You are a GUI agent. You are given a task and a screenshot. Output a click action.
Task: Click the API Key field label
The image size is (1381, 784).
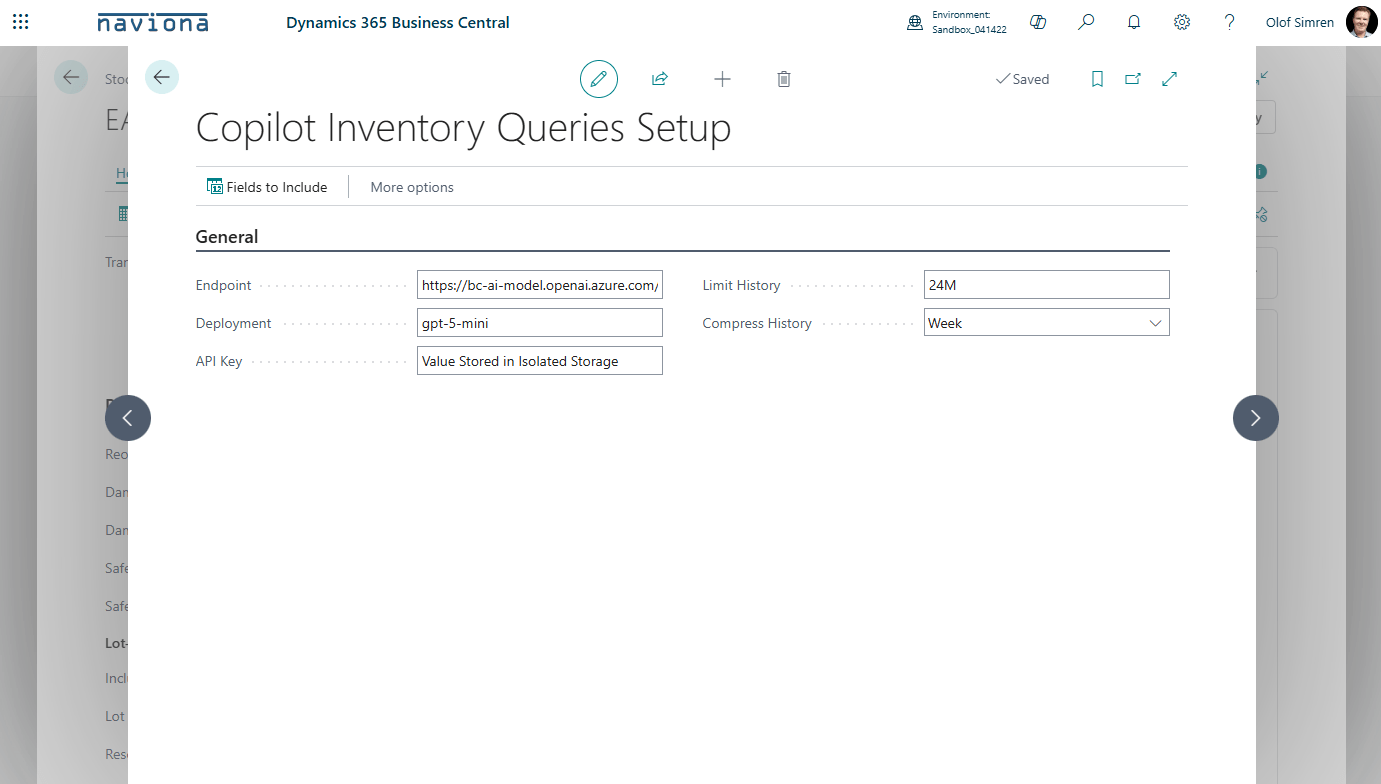219,361
